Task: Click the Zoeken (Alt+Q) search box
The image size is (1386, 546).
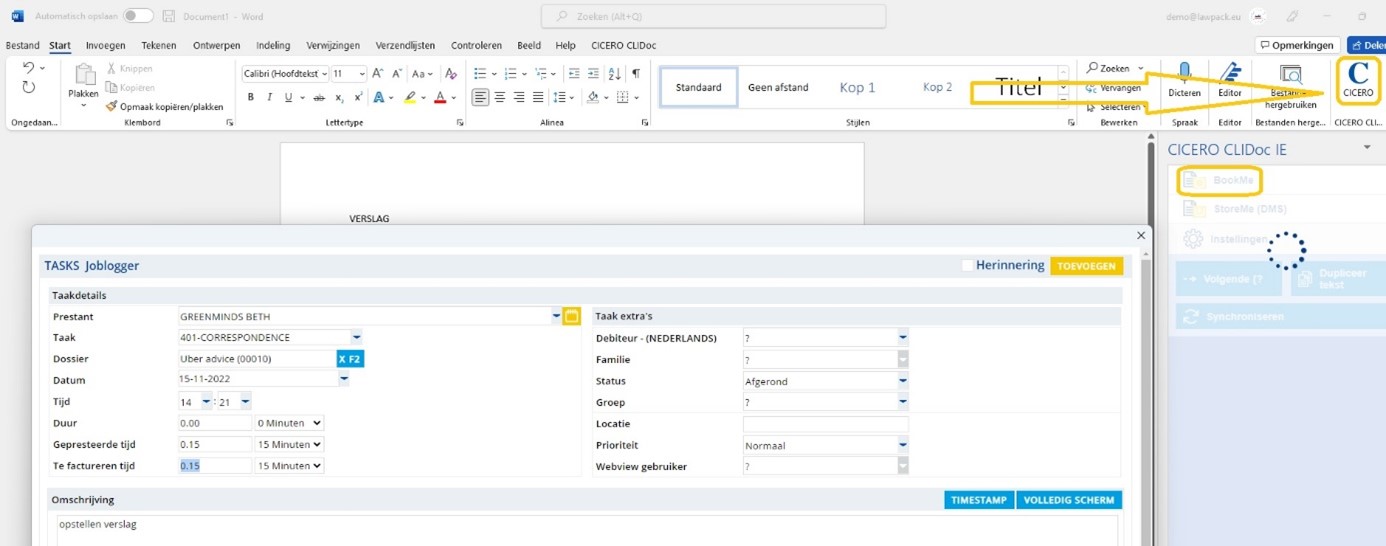Action: (x=713, y=16)
